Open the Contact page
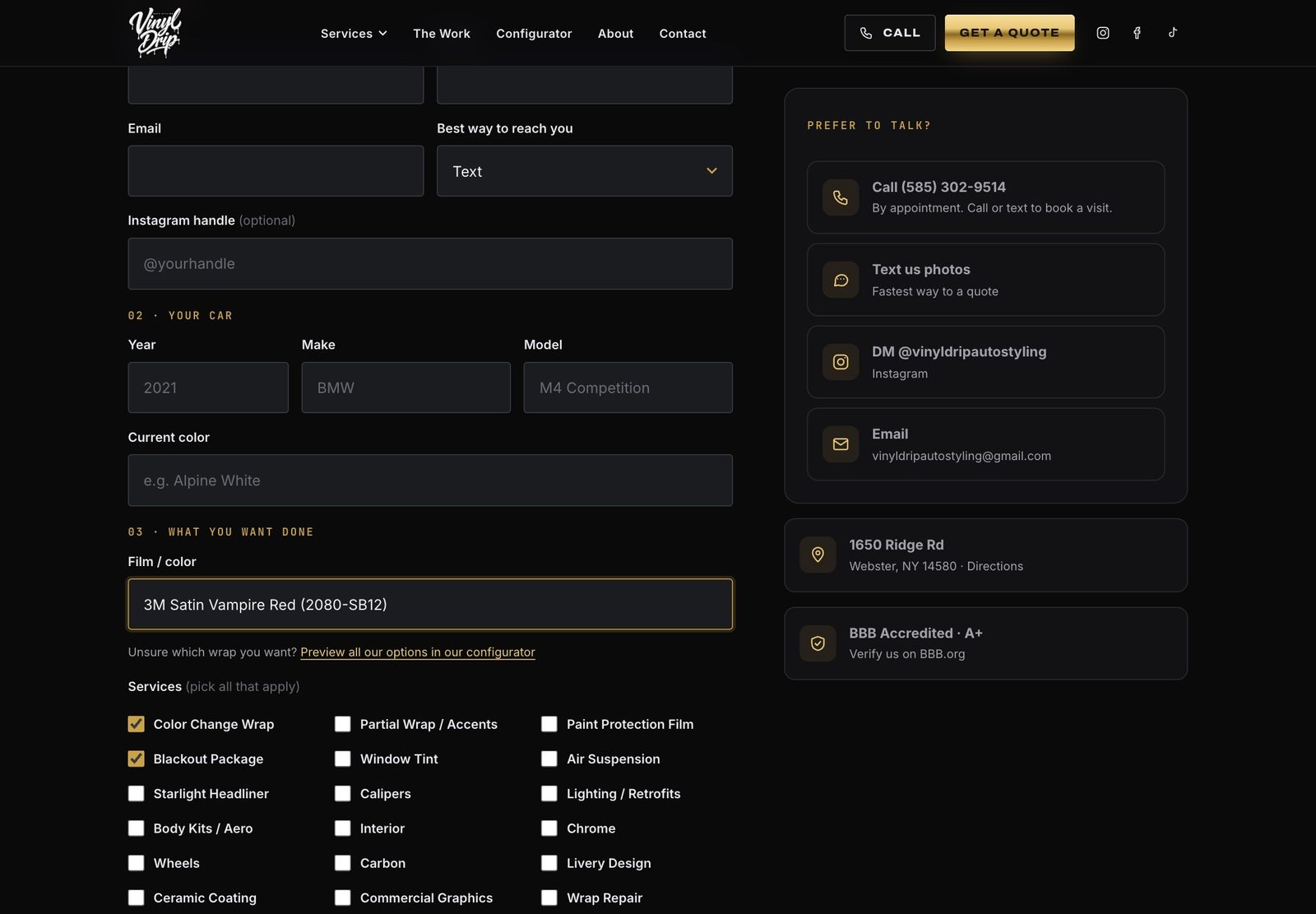Screen dimensions: 1316x914 click(683, 34)
